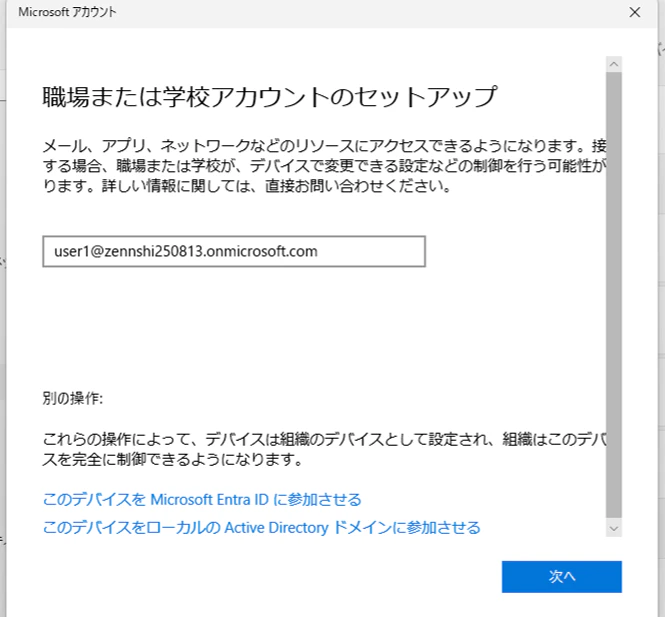Viewport: 665px width, 617px height.
Task: Close the Microsoft アカウント dialog
Action: click(x=634, y=12)
